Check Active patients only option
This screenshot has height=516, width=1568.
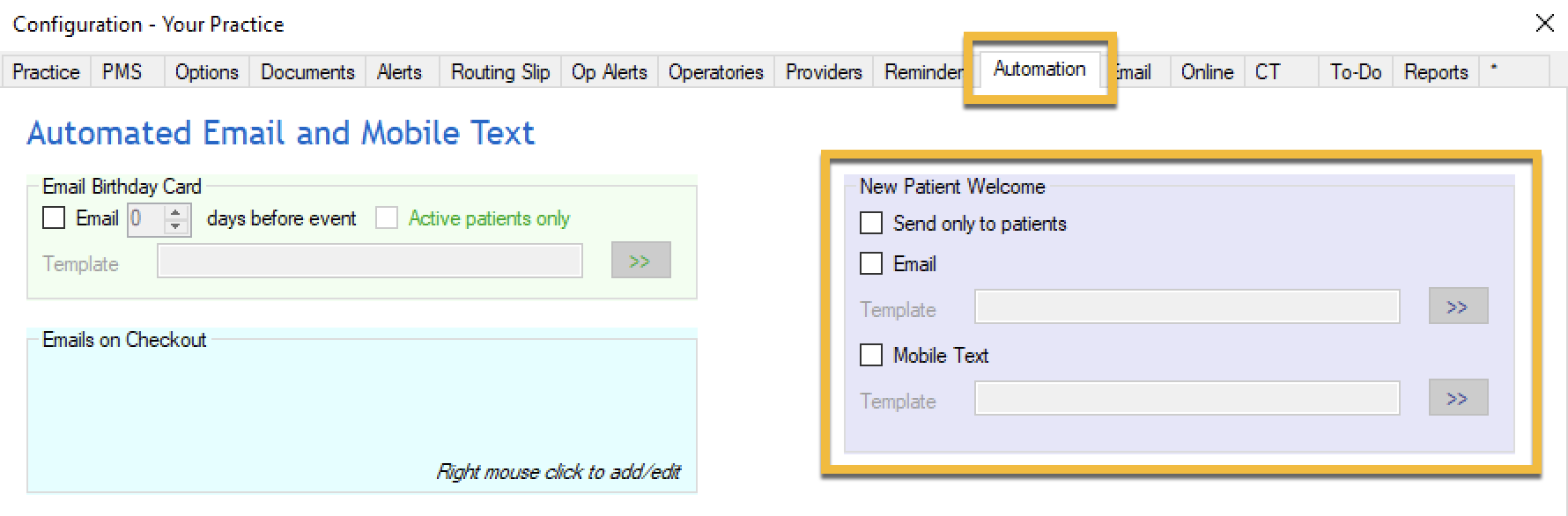click(x=387, y=217)
